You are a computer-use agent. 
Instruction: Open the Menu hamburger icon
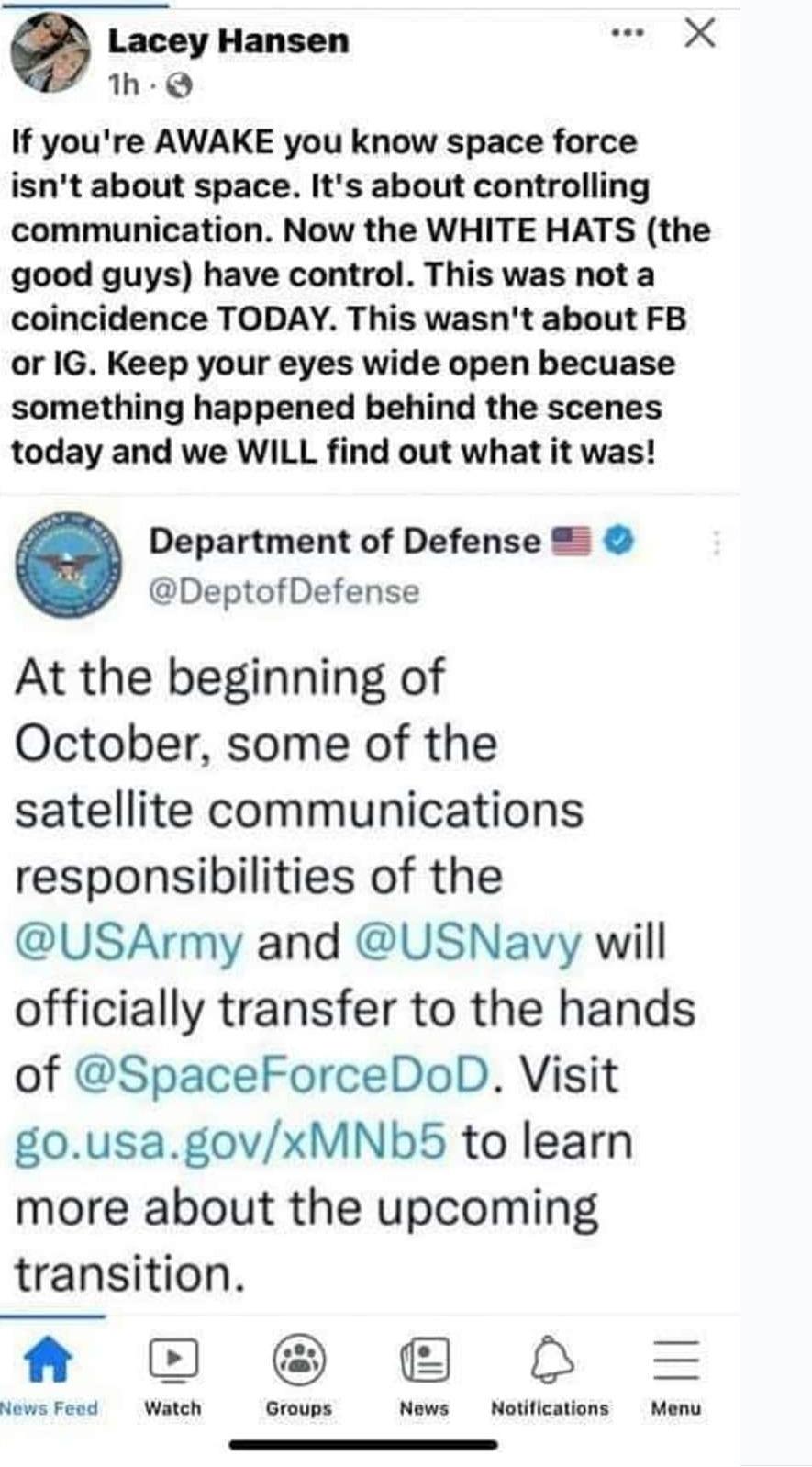pos(676,1359)
